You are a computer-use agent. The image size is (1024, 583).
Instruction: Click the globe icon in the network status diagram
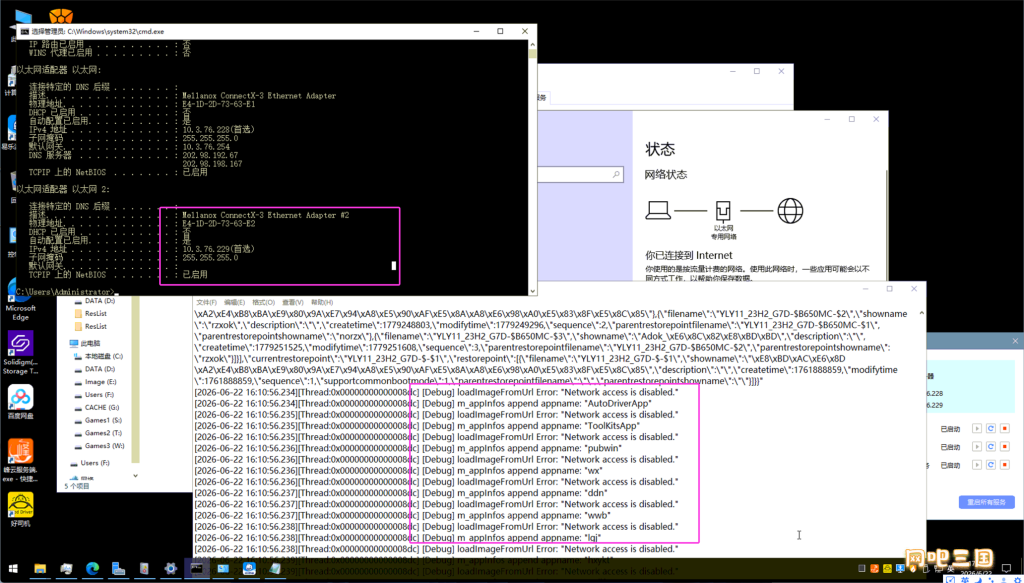(x=790, y=211)
